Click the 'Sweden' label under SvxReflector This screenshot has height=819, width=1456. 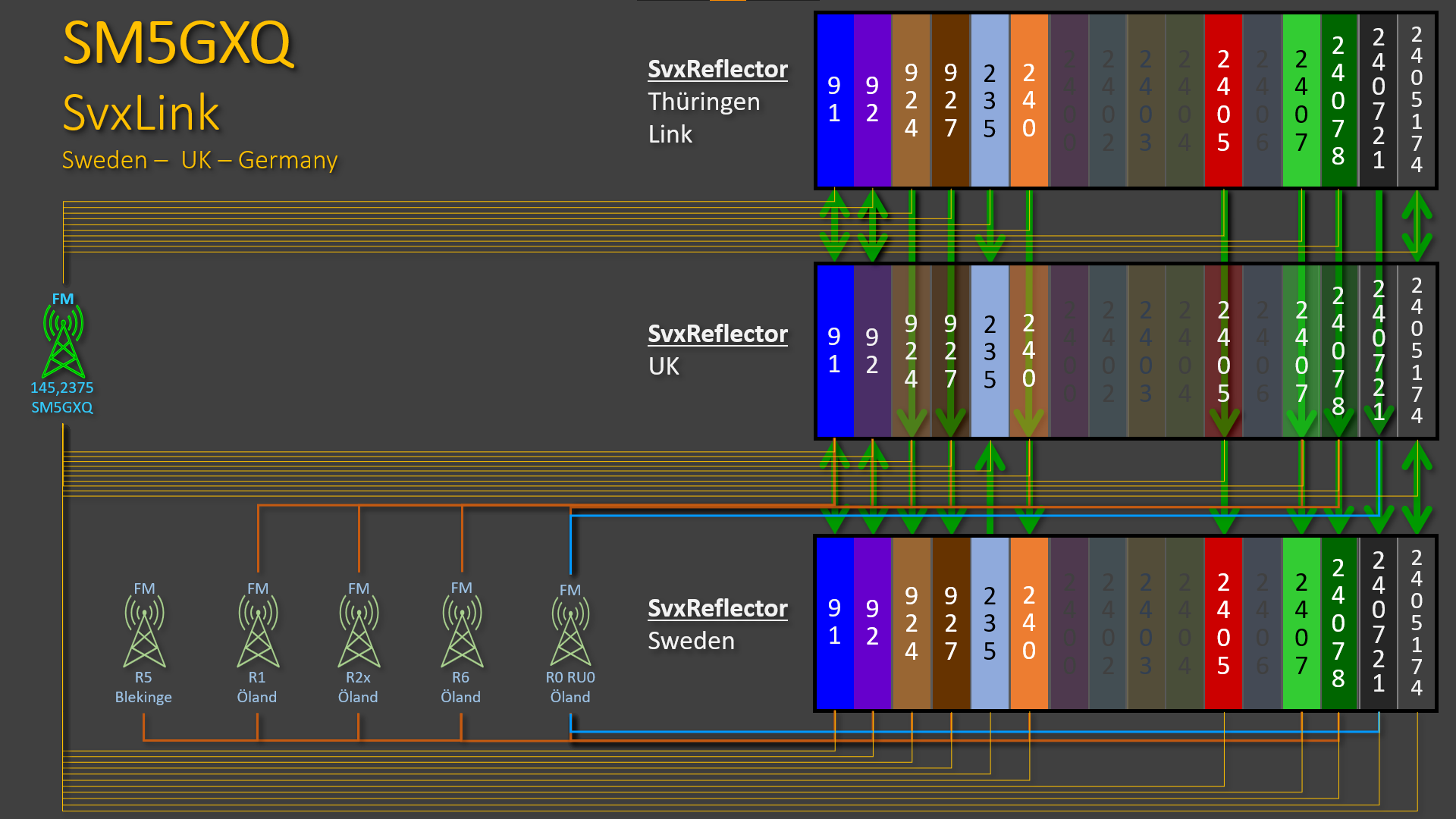(691, 641)
